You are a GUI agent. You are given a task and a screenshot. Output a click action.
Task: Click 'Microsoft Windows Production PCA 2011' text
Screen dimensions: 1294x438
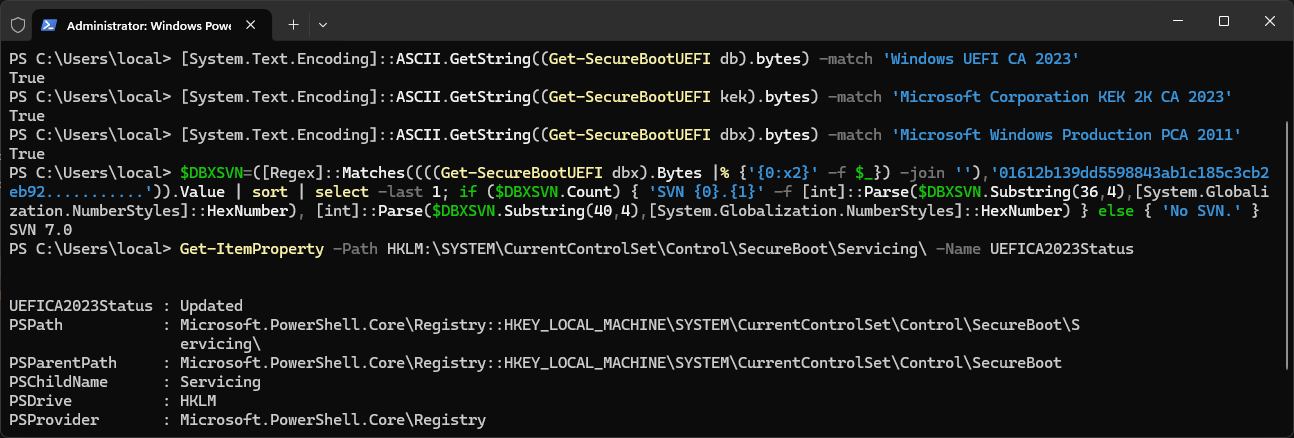[x=1065, y=135]
